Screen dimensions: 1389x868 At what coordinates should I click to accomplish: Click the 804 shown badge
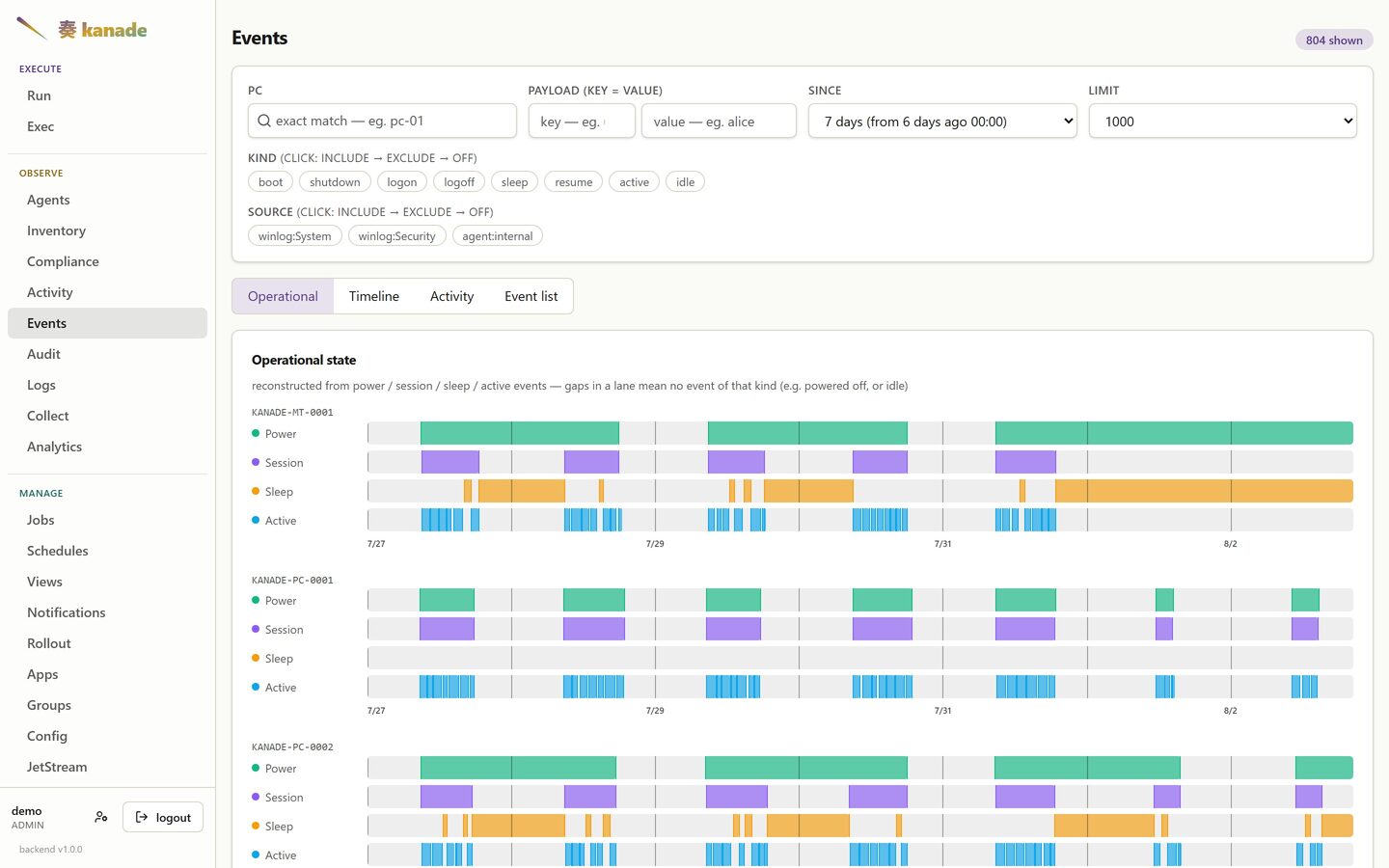tap(1334, 40)
